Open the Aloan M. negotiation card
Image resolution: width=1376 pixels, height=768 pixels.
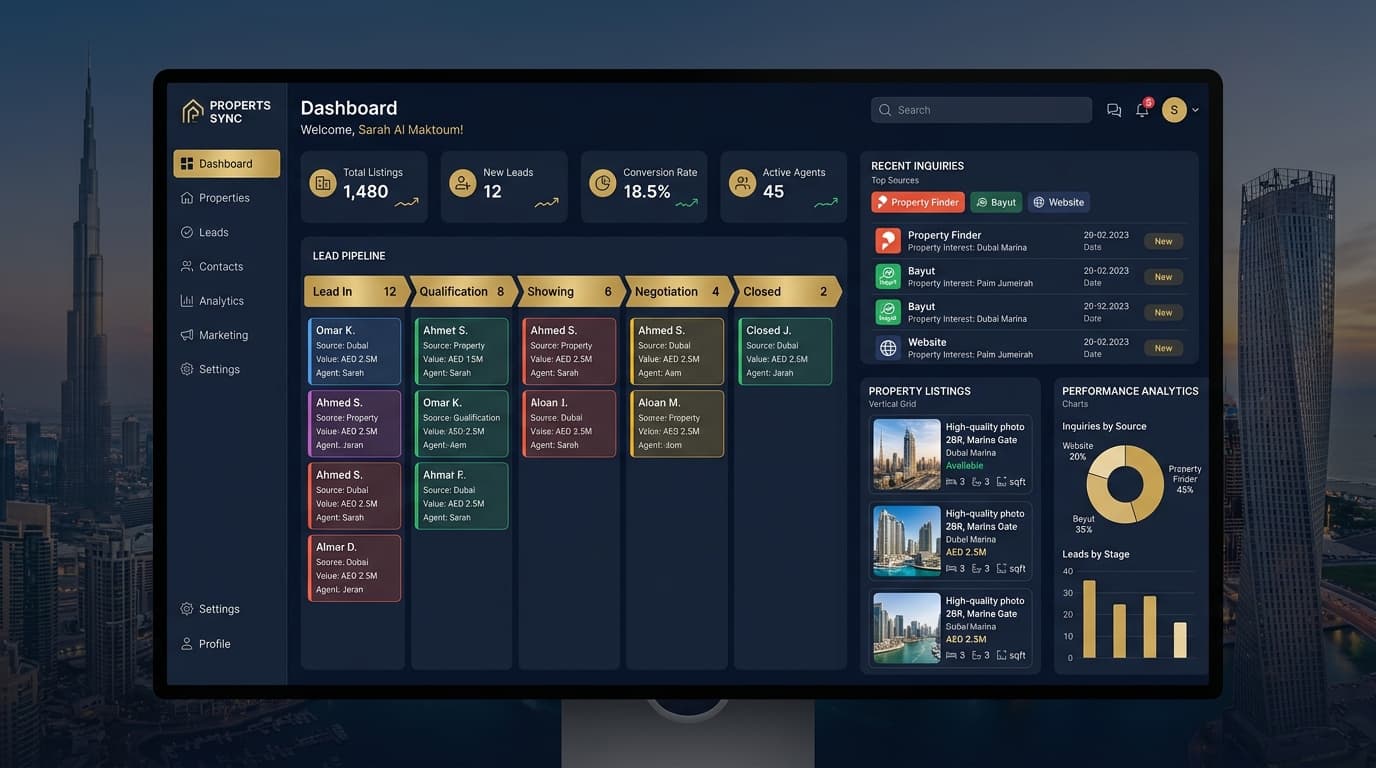[677, 424]
